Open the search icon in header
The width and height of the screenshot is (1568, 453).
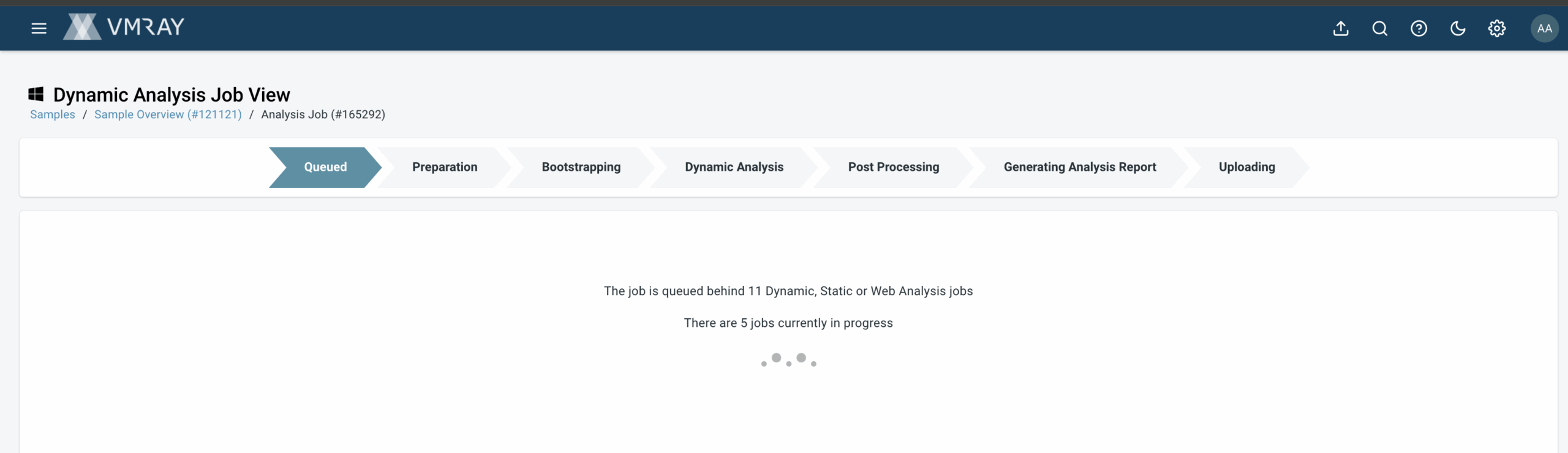tap(1379, 28)
